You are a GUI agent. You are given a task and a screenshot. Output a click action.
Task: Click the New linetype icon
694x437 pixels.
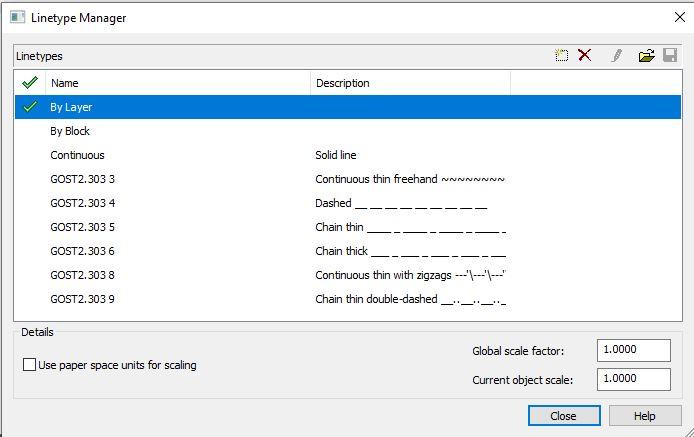coord(562,56)
